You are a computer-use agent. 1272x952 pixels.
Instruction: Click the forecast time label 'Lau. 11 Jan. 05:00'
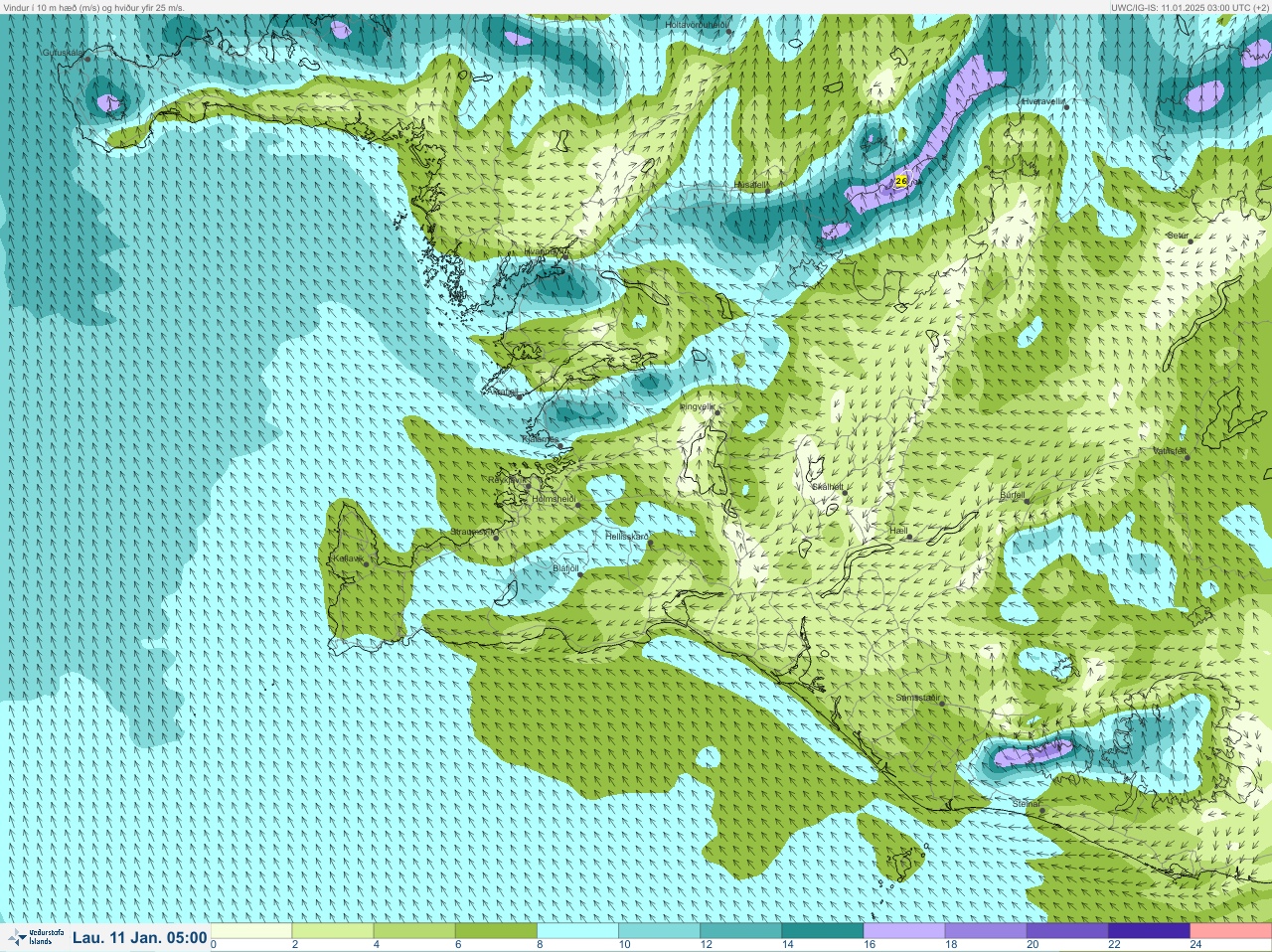click(140, 937)
